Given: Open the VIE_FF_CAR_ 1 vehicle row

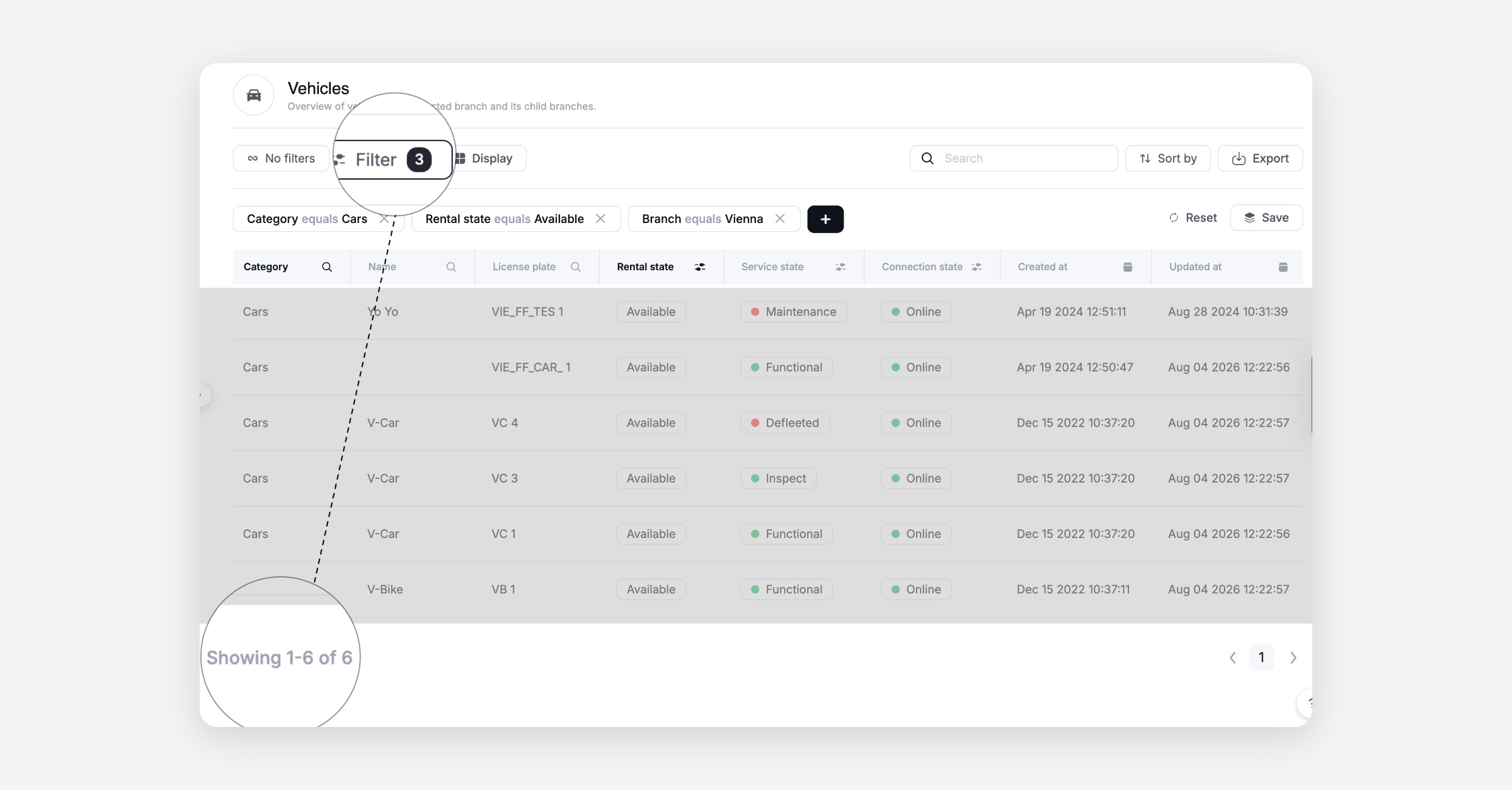Looking at the screenshot, I should point(767,367).
